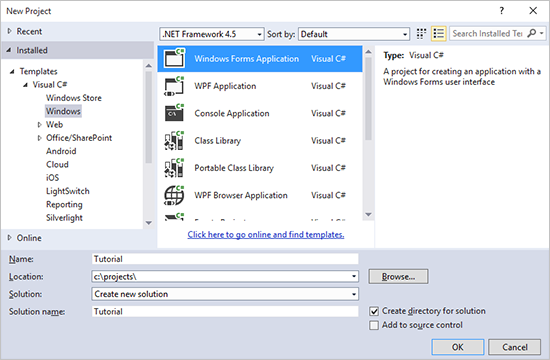This screenshot has height=360, width=550.
Task: Click the category tree scroll down arrow
Action: point(149,223)
